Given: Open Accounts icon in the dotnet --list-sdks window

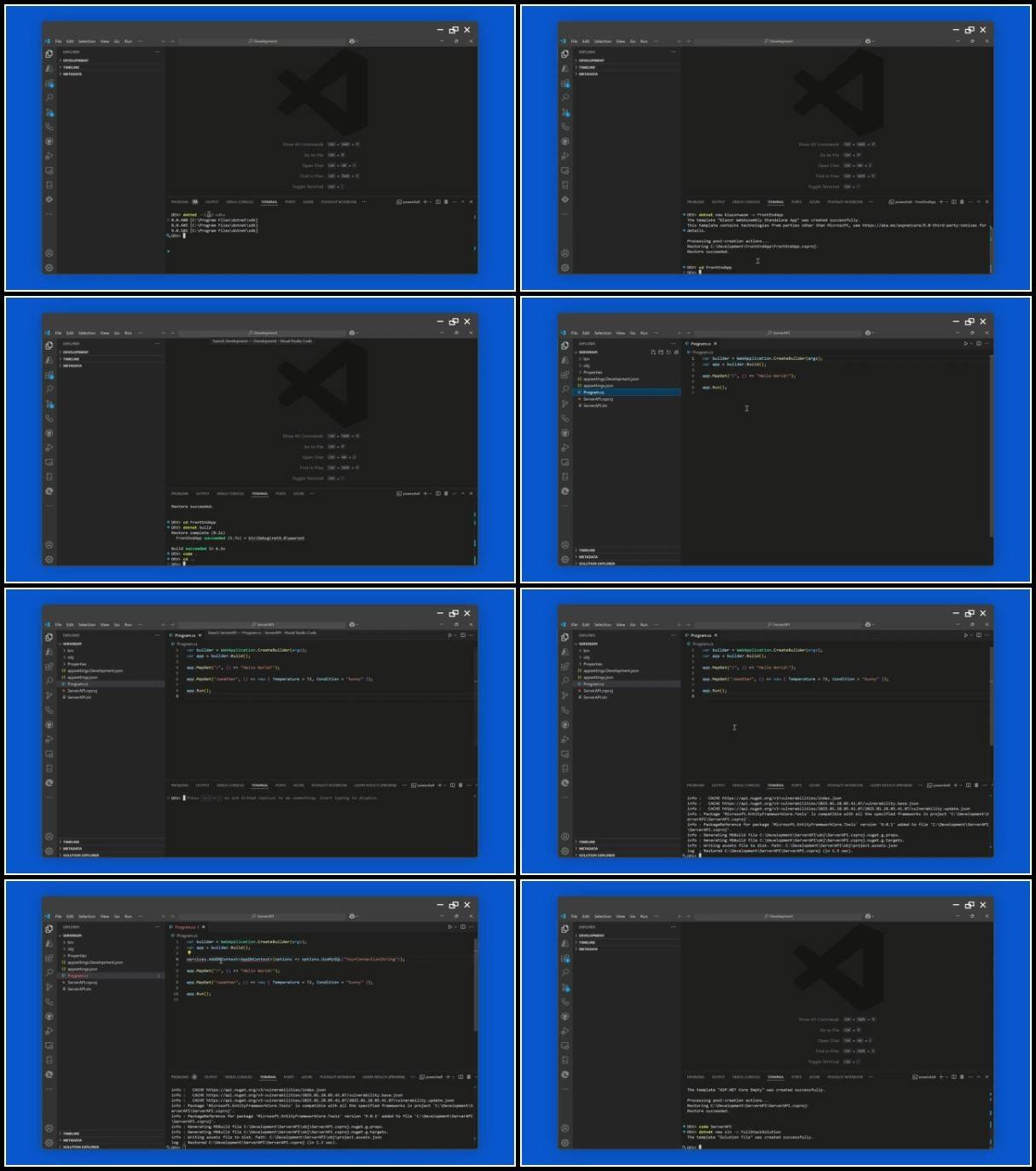Looking at the screenshot, I should (49, 253).
